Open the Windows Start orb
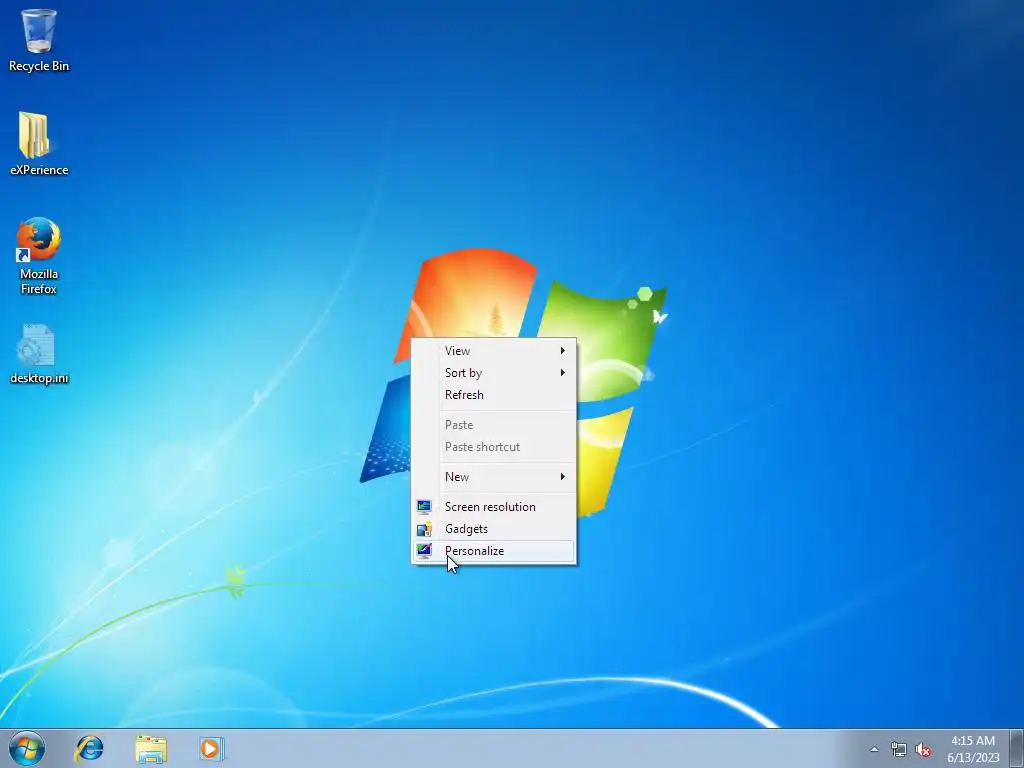Image resolution: width=1024 pixels, height=768 pixels. pyautogui.click(x=27, y=748)
